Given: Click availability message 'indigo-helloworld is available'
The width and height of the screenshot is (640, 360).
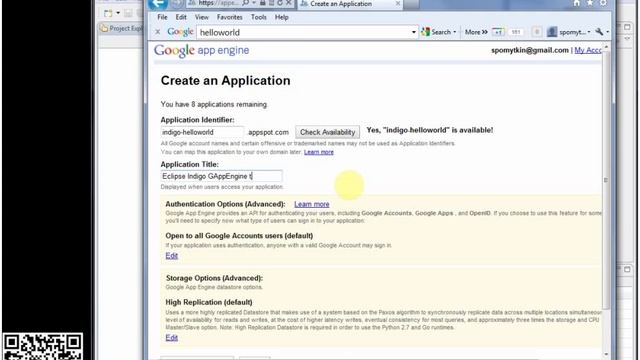Looking at the screenshot, I should [429, 130].
